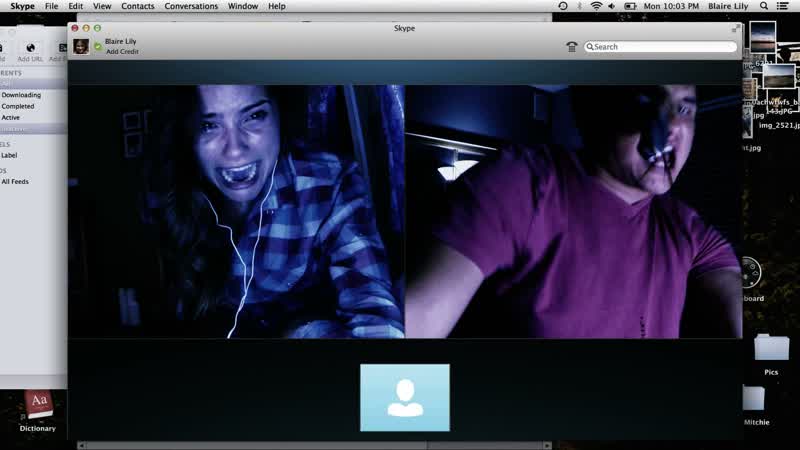Click the Add Credit link
This screenshot has height=450, width=800.
point(122,52)
